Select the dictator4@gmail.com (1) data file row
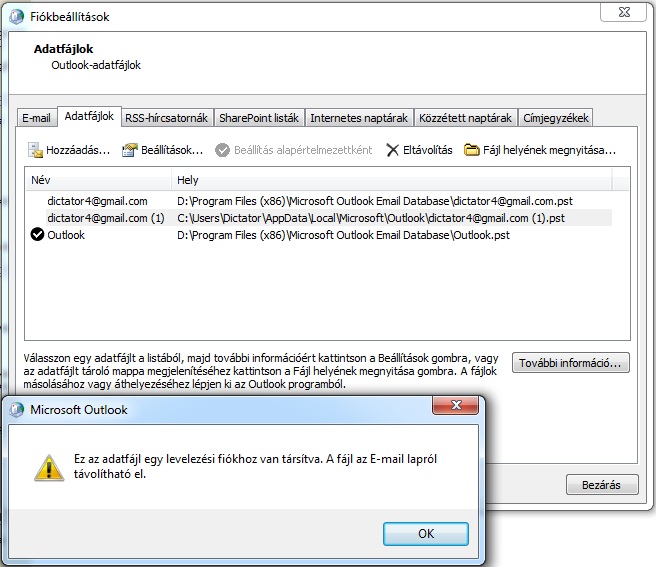The image size is (656, 567). coord(106,218)
